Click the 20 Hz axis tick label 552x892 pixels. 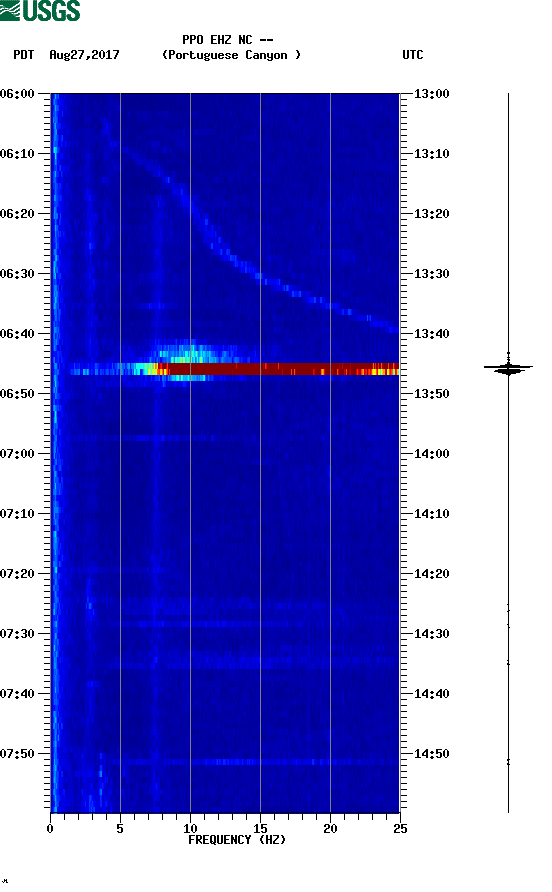coord(330,829)
